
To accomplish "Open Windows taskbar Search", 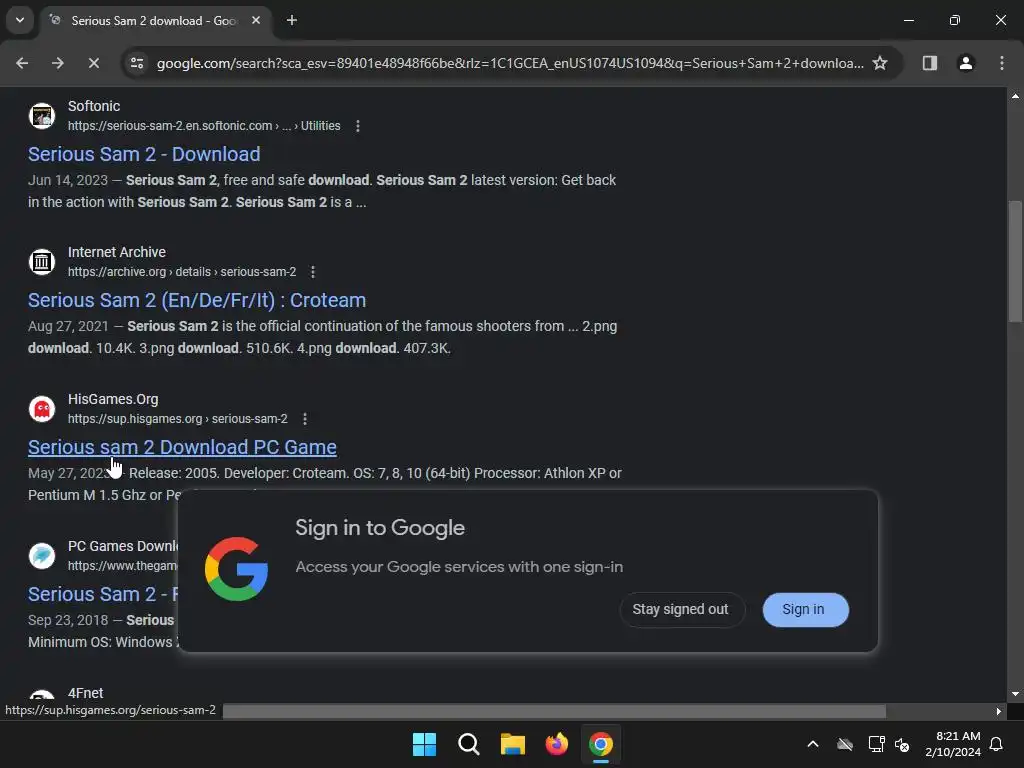I will point(468,744).
